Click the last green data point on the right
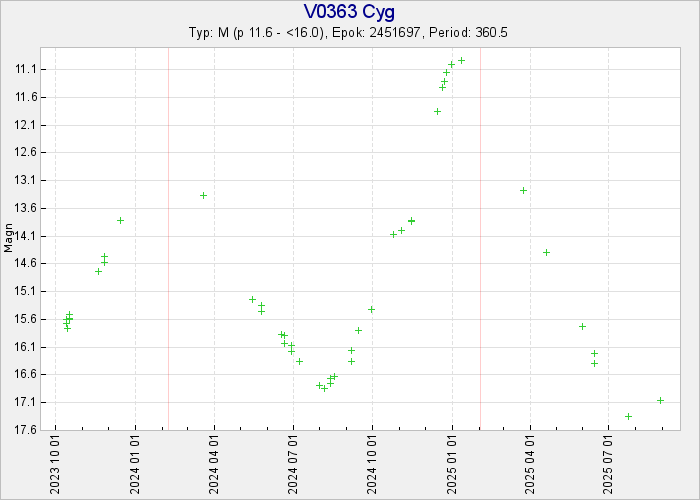 tap(660, 400)
